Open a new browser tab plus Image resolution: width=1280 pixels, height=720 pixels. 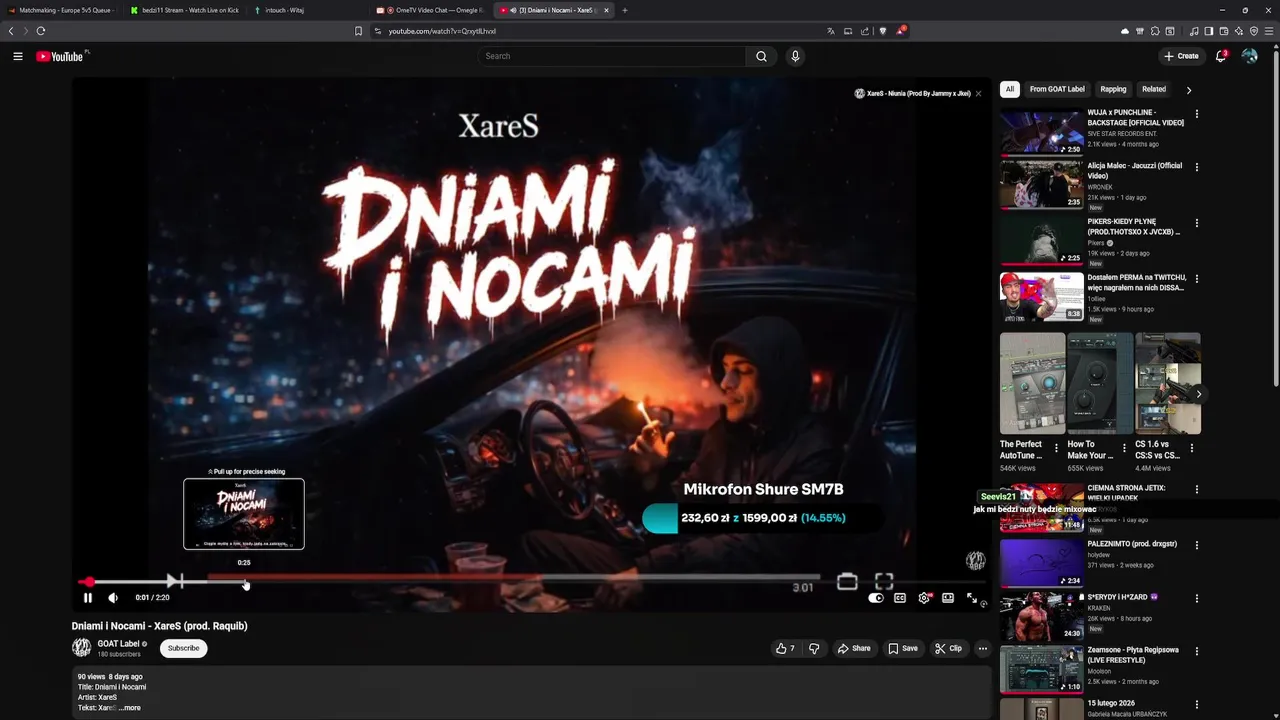(625, 10)
